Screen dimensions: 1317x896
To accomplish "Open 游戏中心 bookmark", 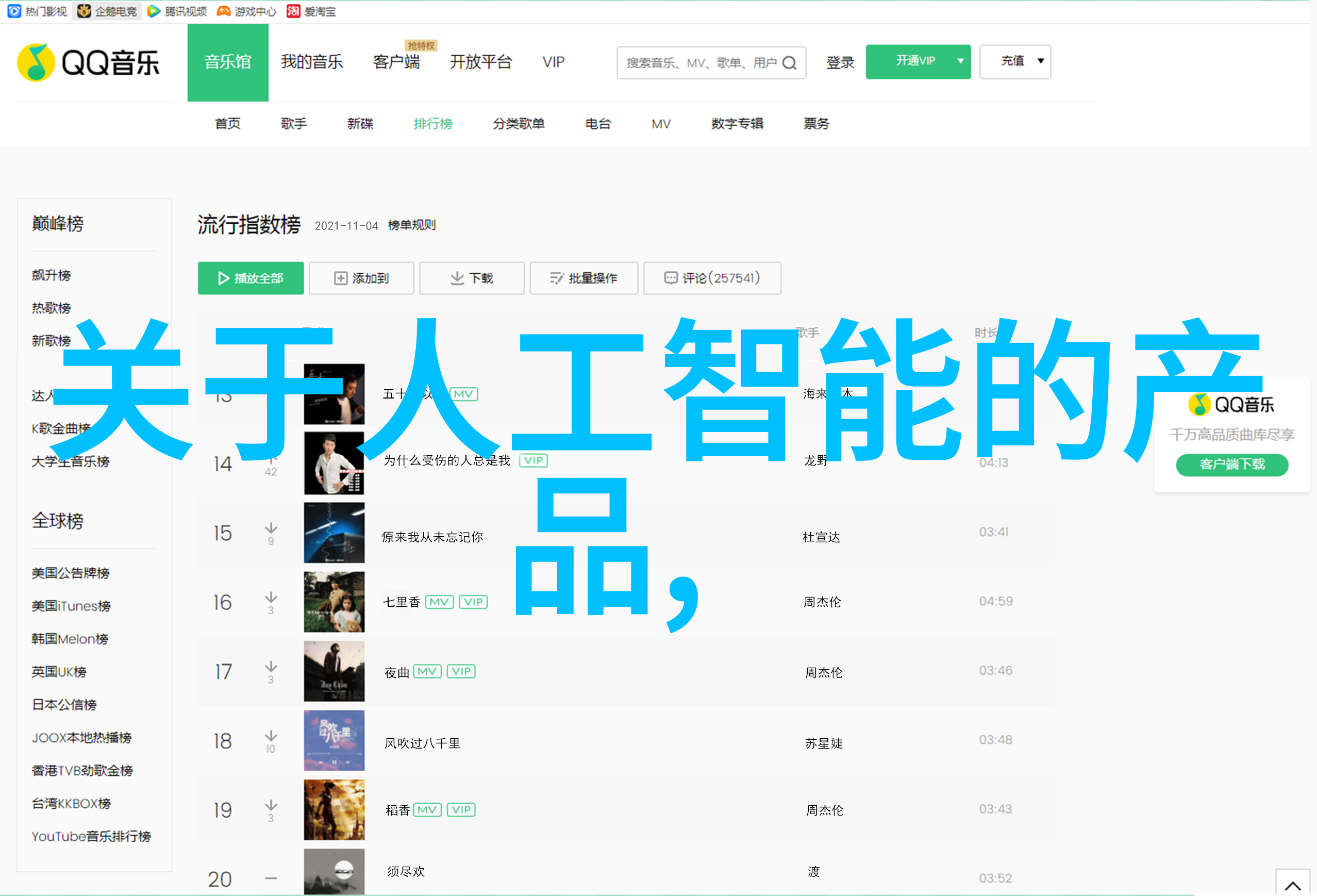I will pyautogui.click(x=246, y=11).
